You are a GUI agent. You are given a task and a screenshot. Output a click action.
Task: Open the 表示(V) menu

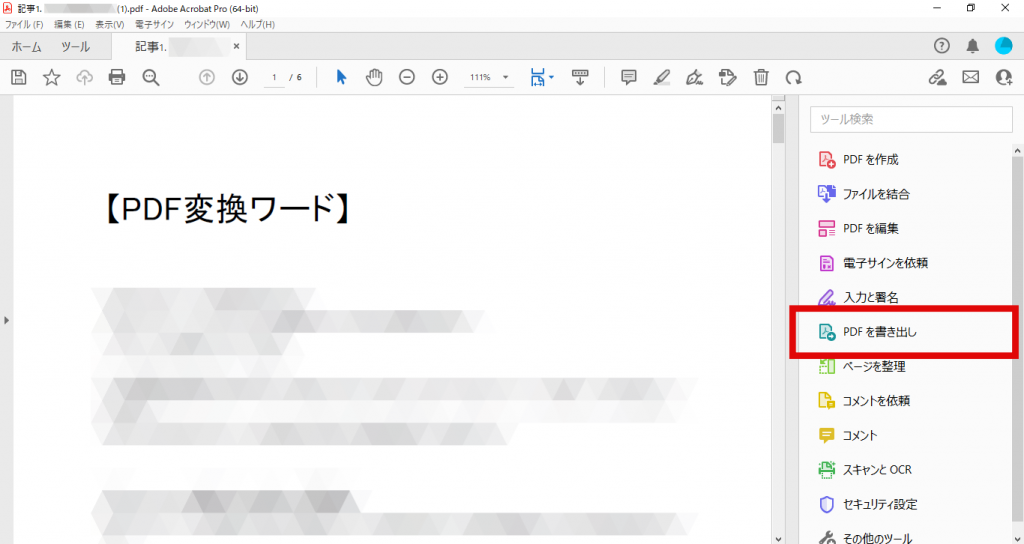110,24
